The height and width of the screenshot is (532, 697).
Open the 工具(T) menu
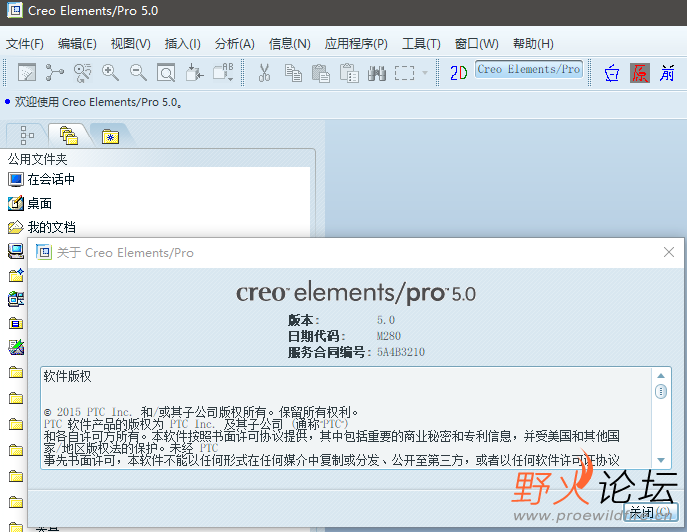pos(421,44)
